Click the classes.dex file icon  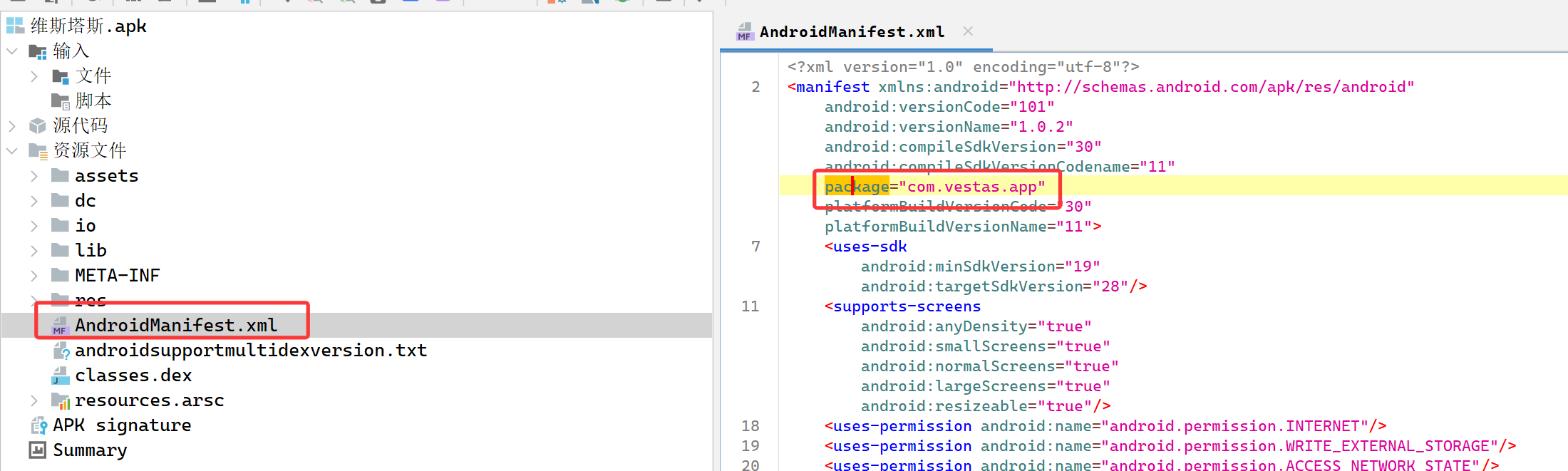pyautogui.click(x=61, y=376)
